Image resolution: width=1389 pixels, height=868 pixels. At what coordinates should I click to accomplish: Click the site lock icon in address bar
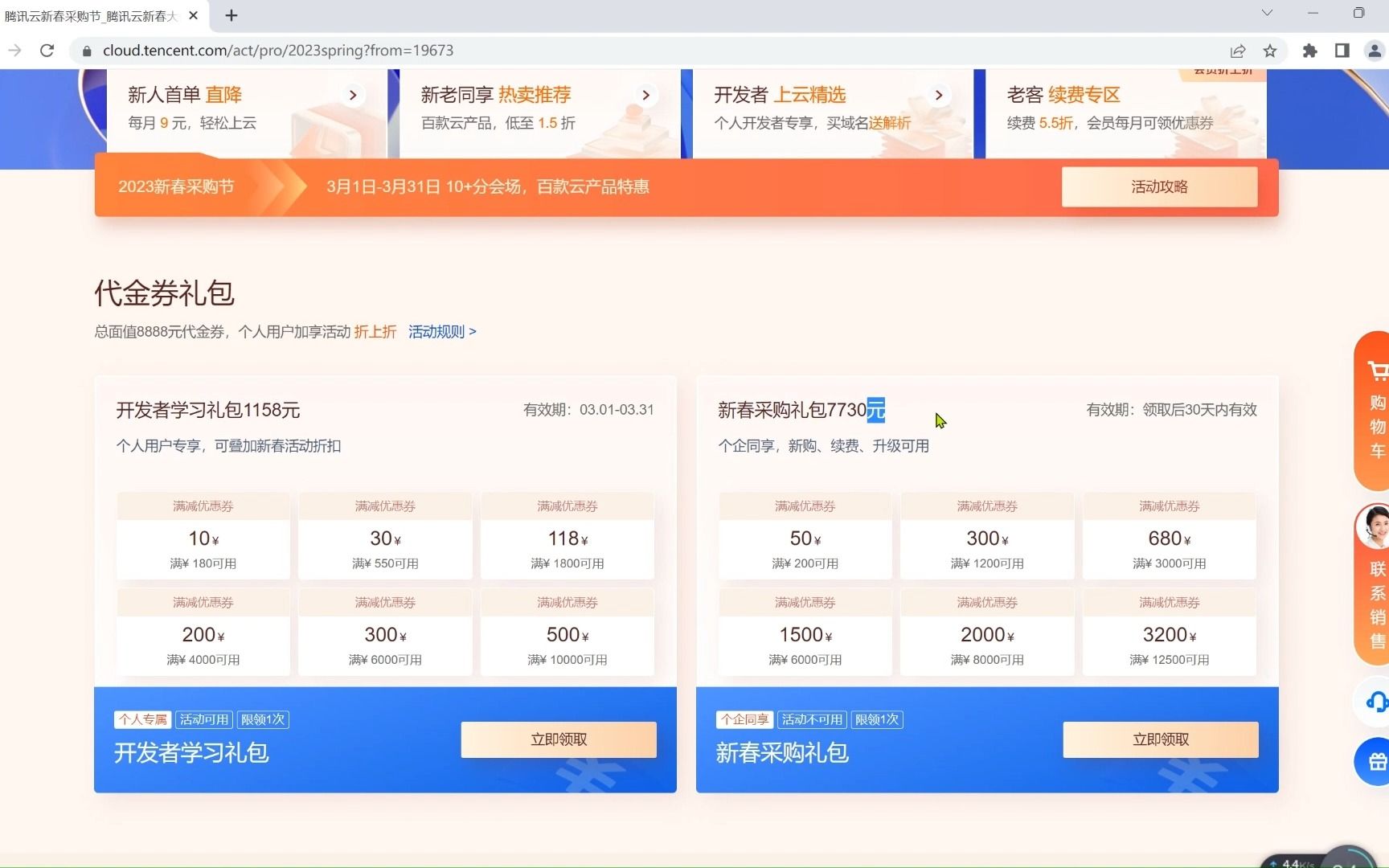87,51
